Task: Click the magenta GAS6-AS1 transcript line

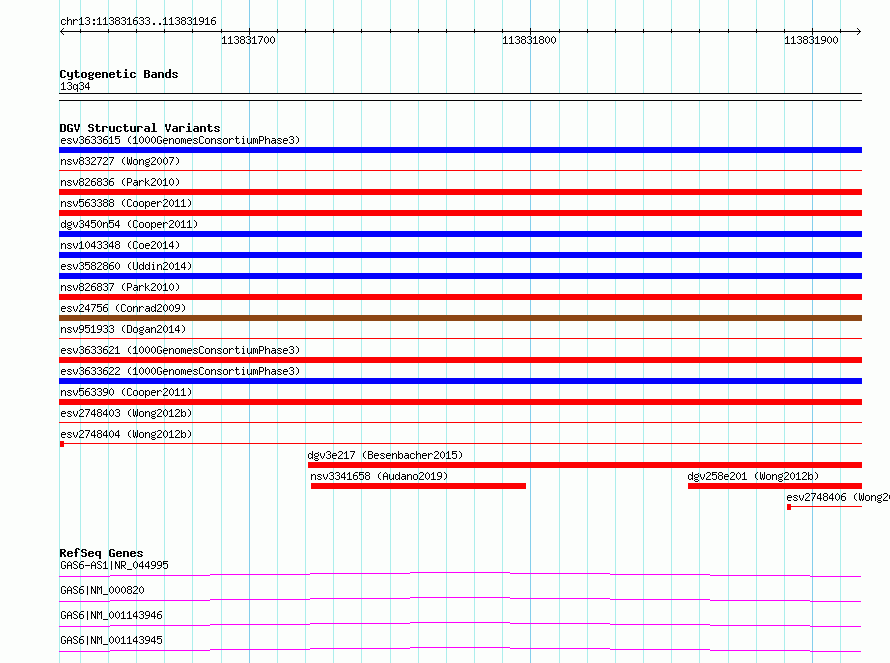Action: tap(460, 574)
